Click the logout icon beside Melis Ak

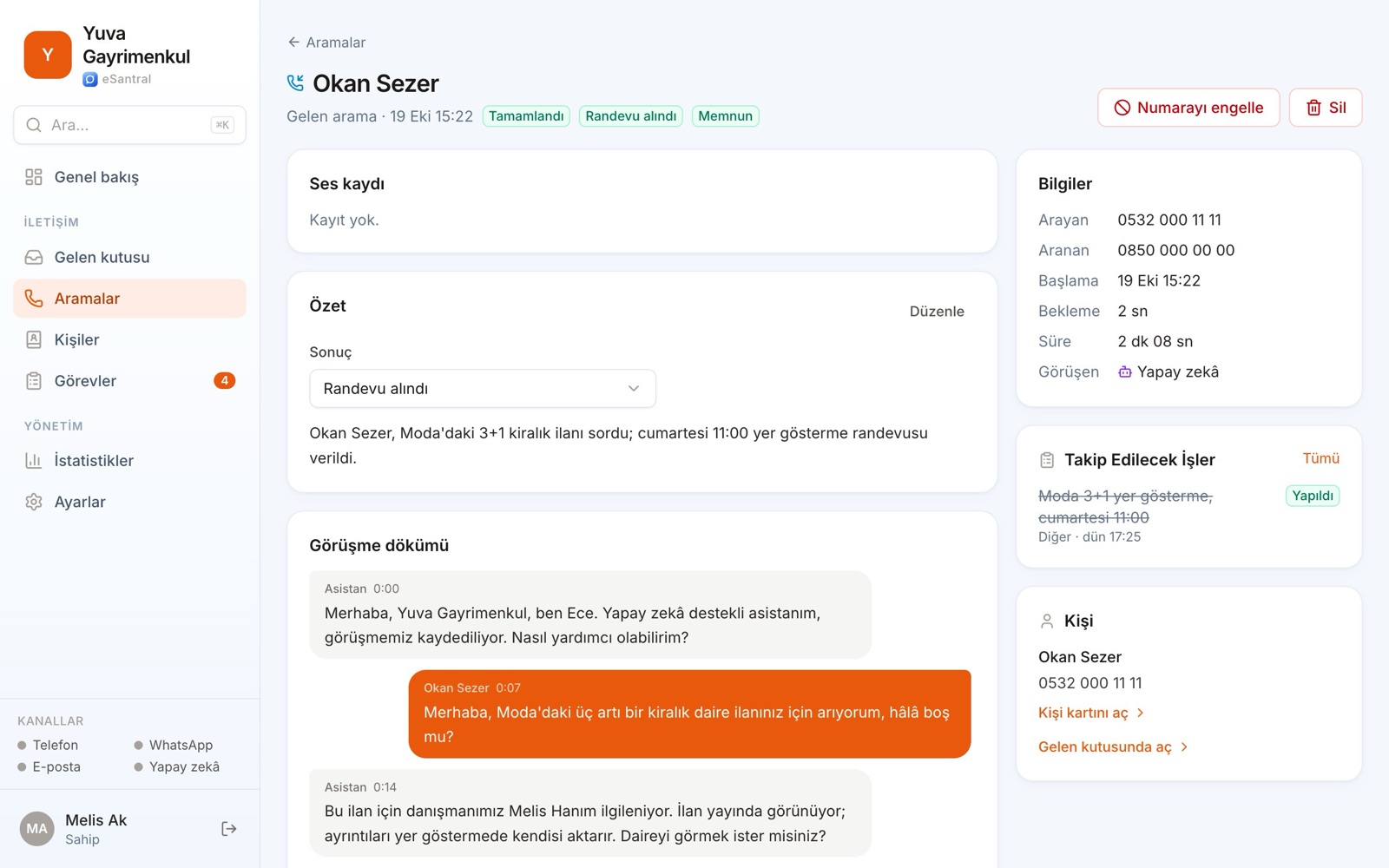point(228,829)
